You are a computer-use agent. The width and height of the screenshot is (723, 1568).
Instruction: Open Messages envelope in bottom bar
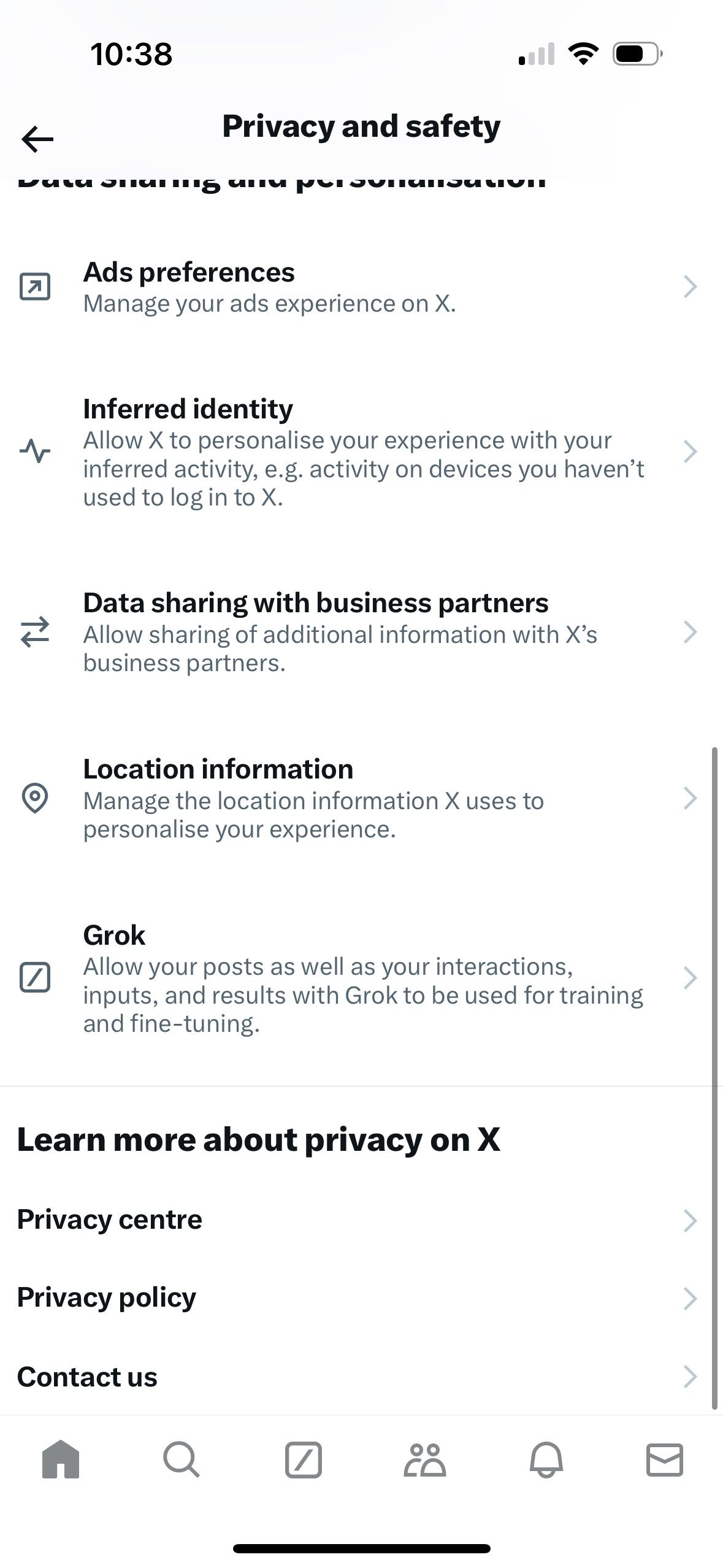pyautogui.click(x=665, y=1459)
